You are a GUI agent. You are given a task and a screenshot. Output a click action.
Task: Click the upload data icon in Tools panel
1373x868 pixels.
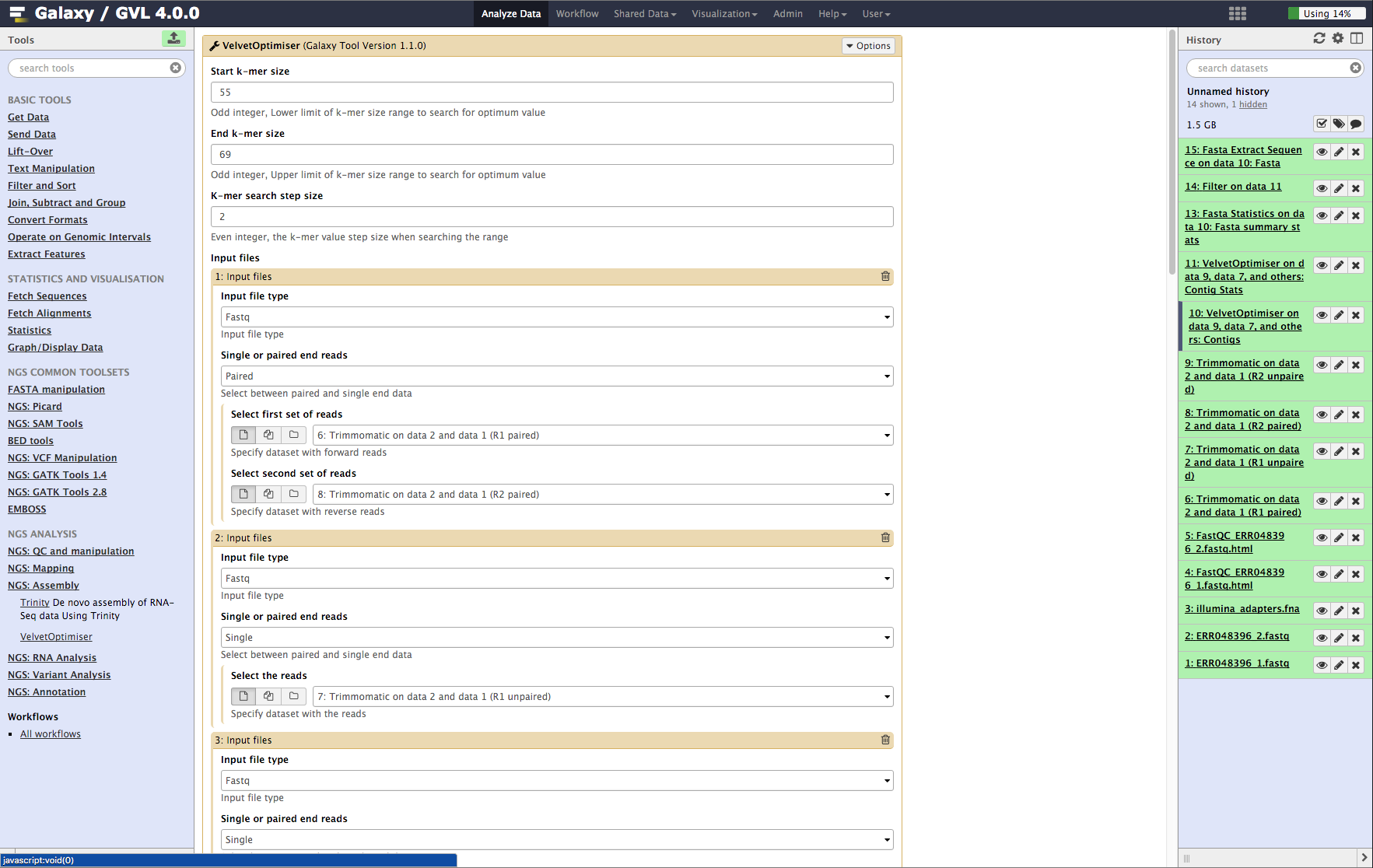pos(173,38)
